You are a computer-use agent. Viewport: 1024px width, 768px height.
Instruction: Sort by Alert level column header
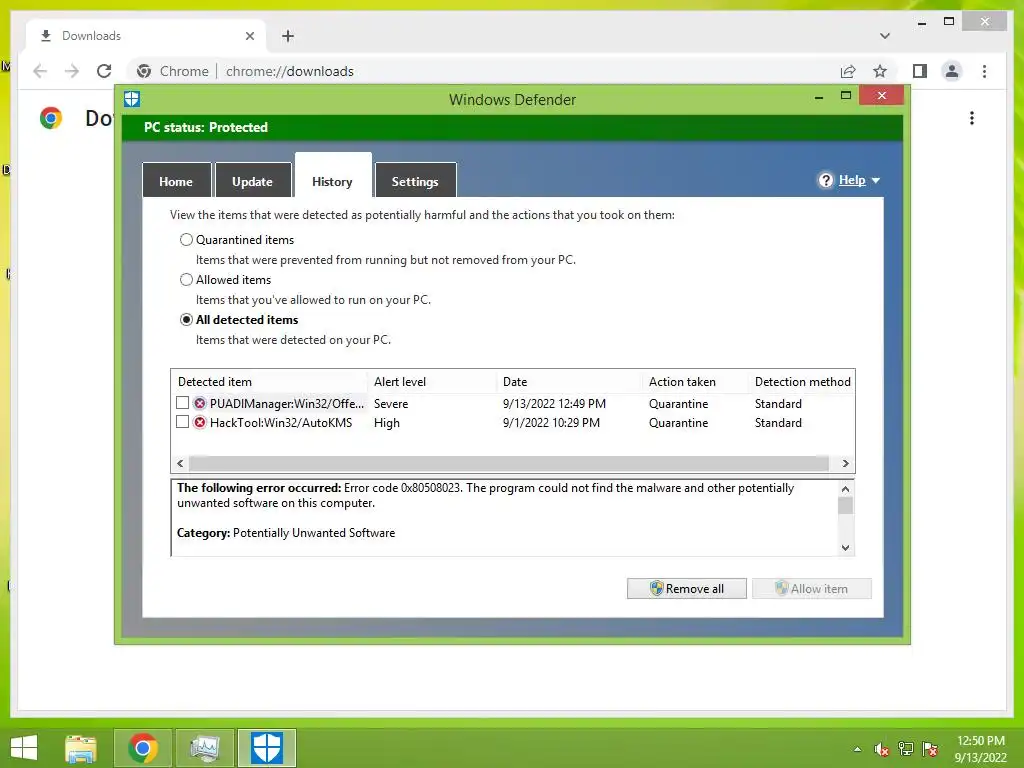[x=431, y=381]
